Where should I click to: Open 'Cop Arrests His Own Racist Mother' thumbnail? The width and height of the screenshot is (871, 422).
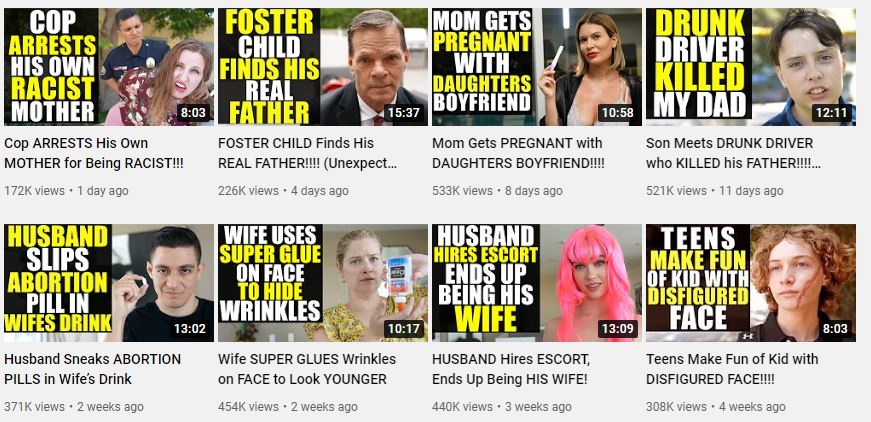(109, 67)
